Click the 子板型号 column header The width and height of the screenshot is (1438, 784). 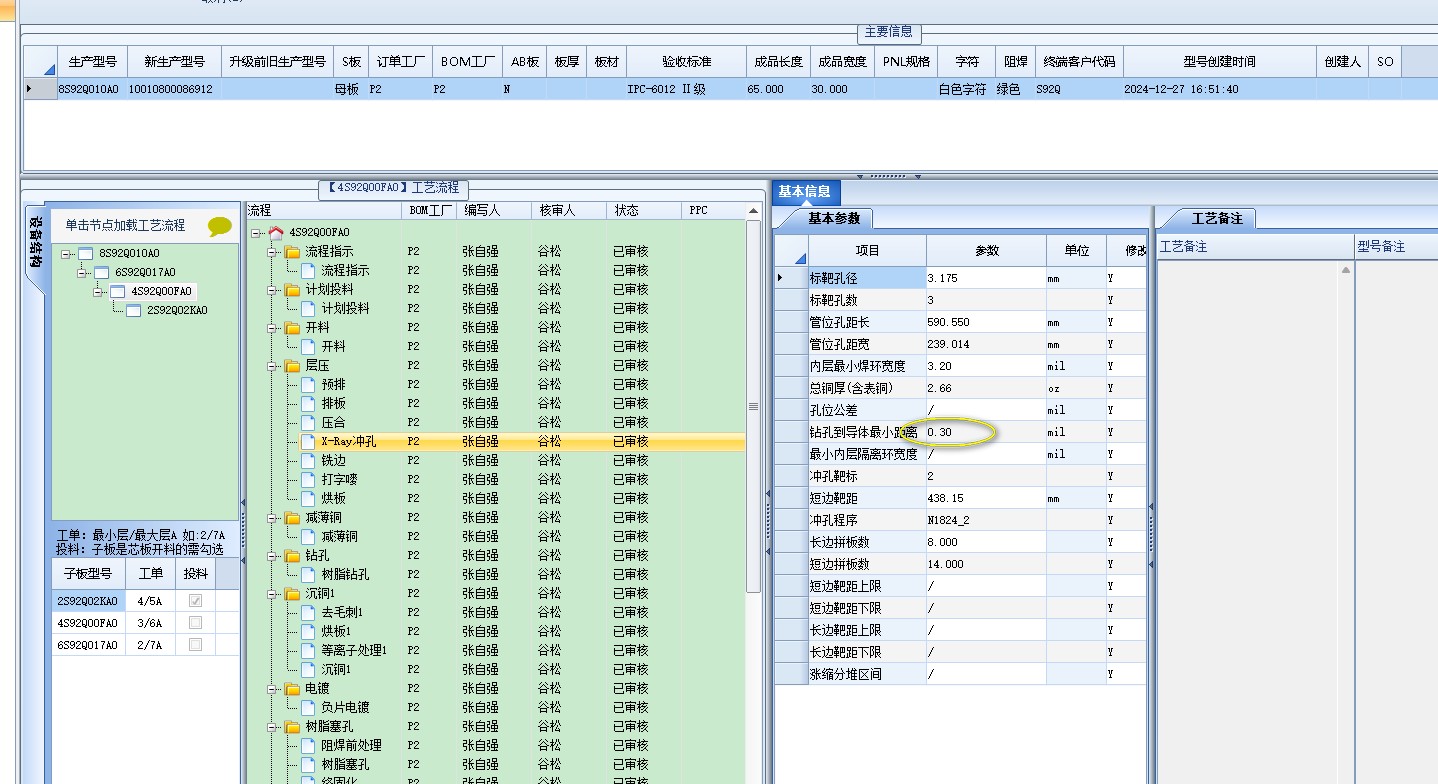89,574
